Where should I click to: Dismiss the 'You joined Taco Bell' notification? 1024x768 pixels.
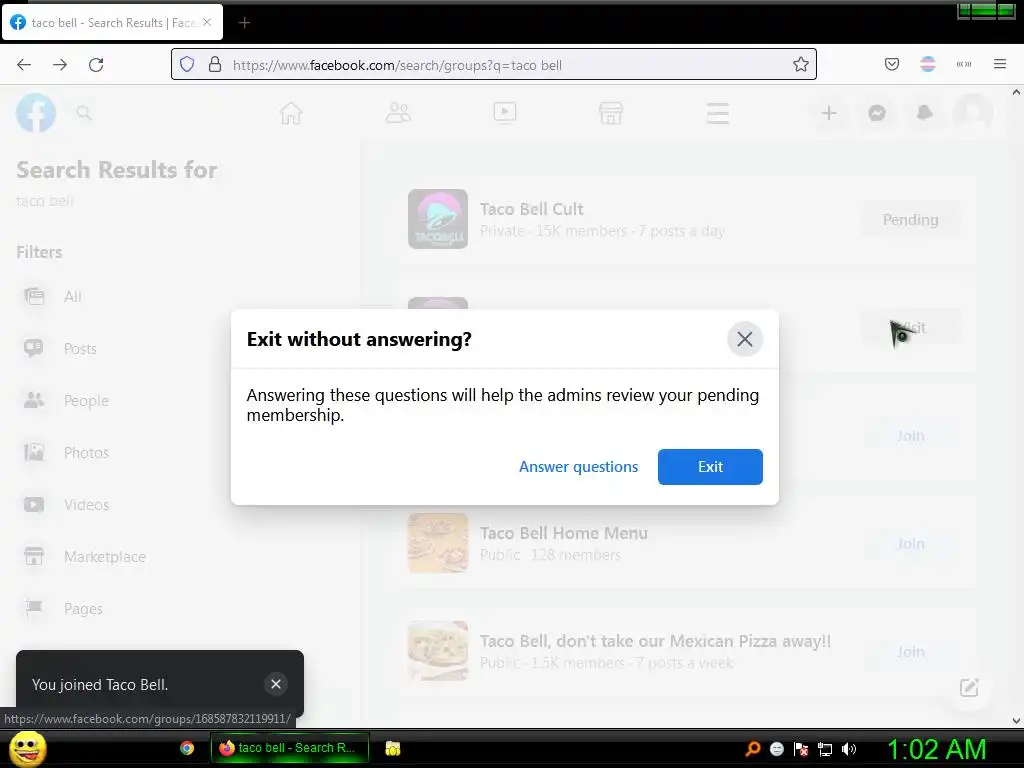276,684
